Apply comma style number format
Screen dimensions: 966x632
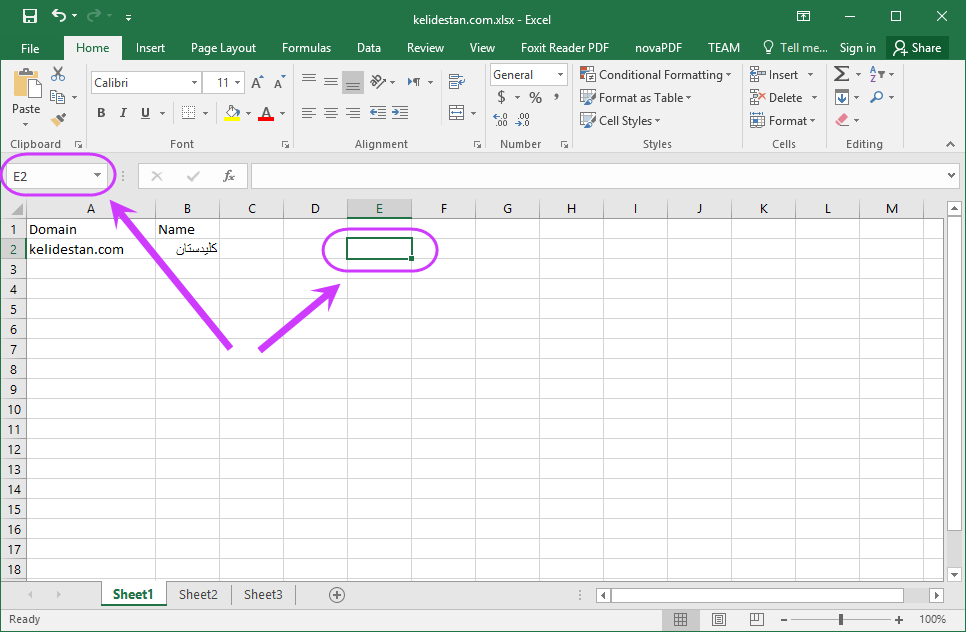pos(556,97)
